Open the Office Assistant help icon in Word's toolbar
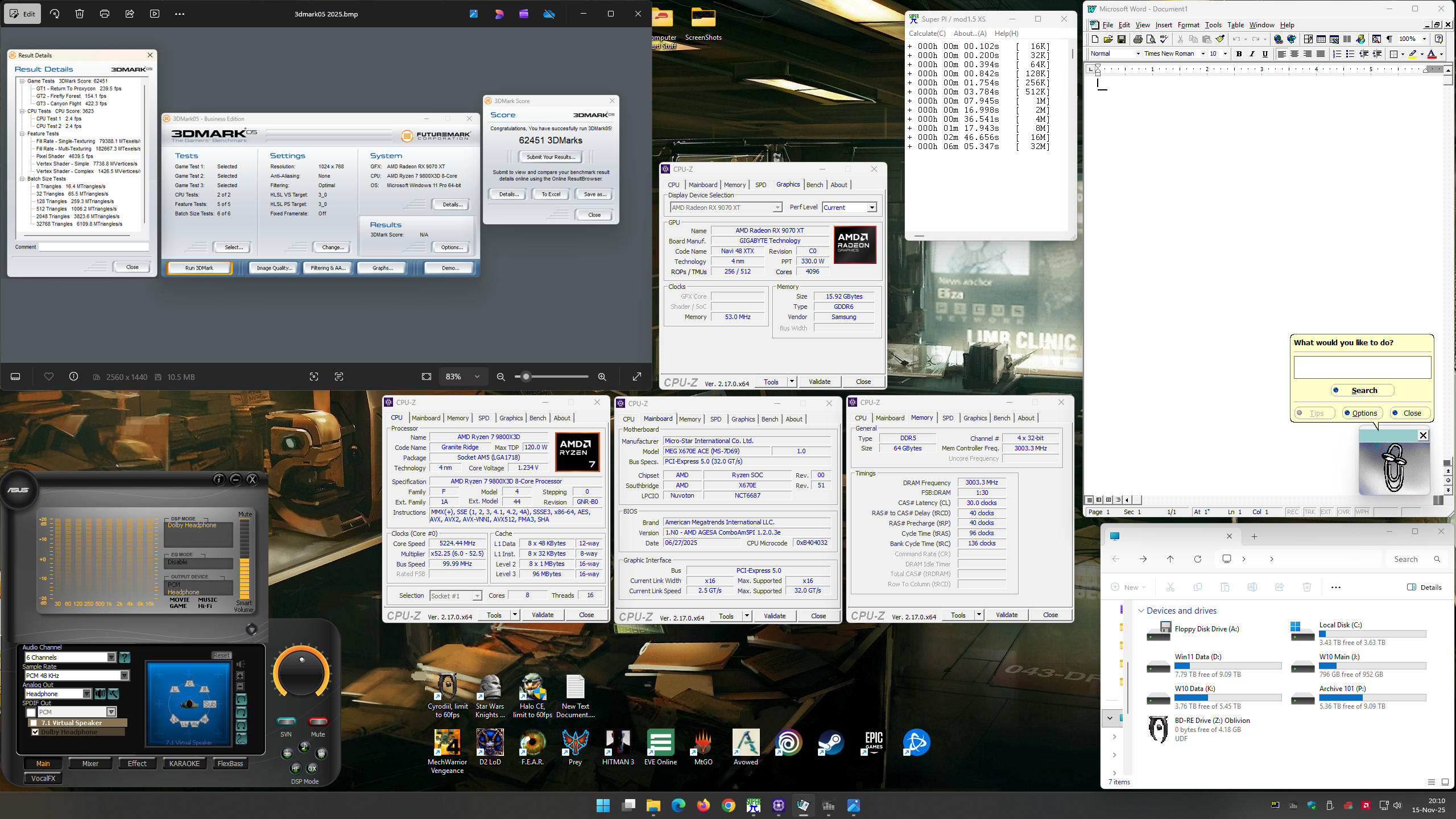 [1438, 39]
